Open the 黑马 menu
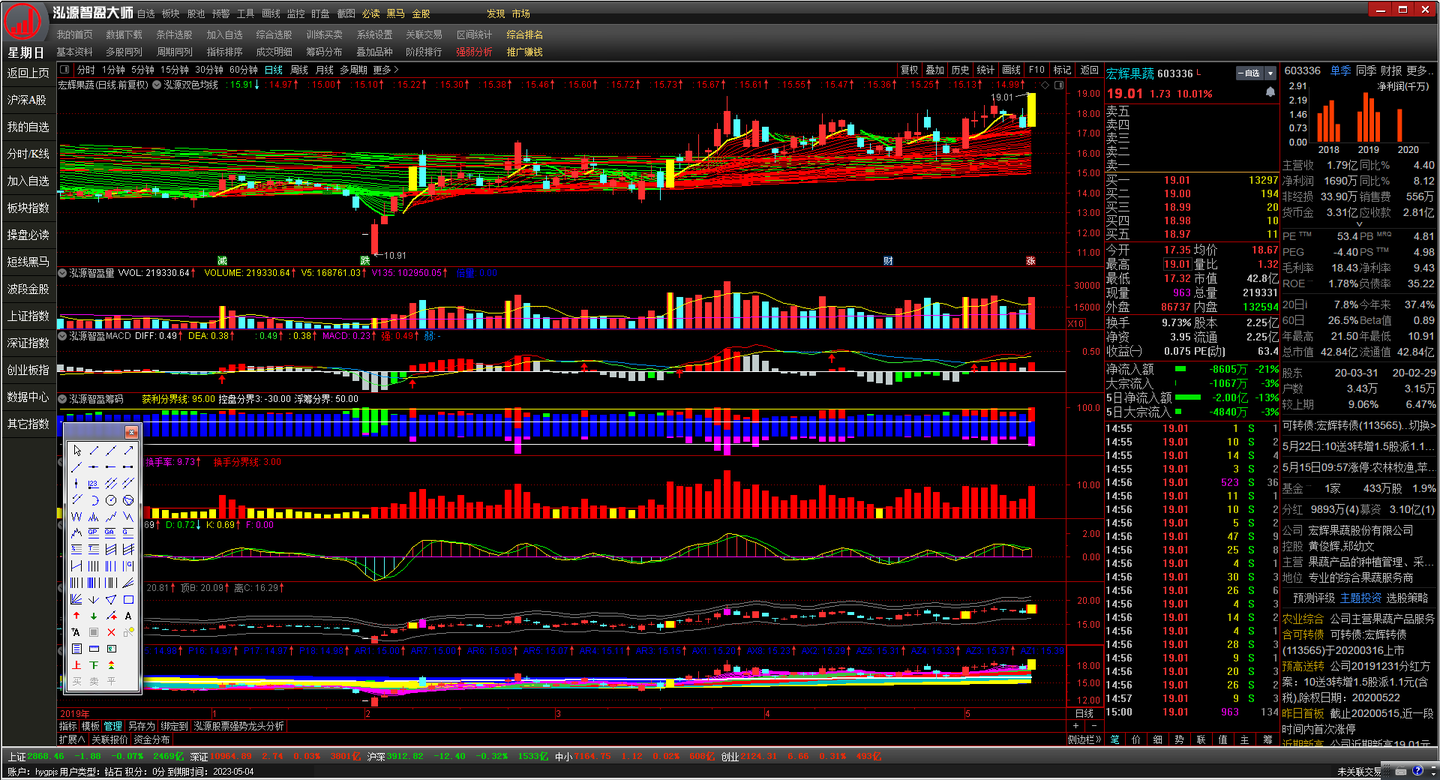 pyautogui.click(x=396, y=14)
